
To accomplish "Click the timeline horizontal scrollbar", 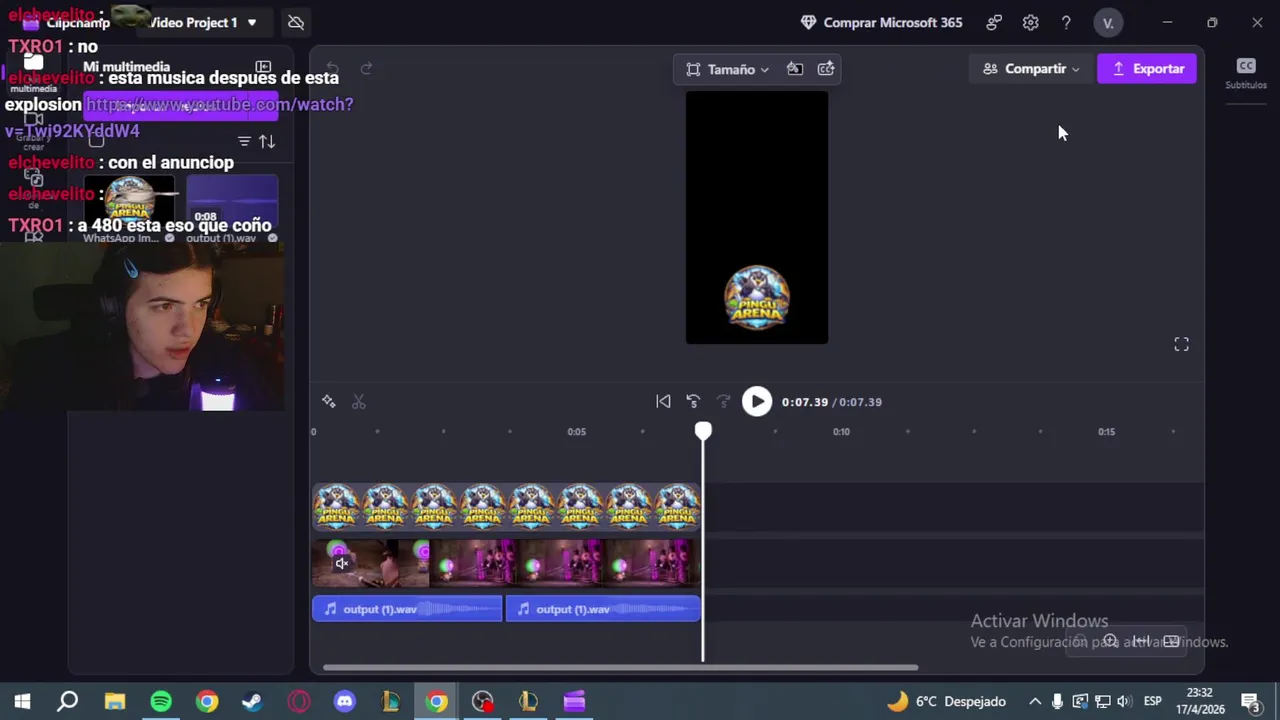I will pyautogui.click(x=620, y=667).
